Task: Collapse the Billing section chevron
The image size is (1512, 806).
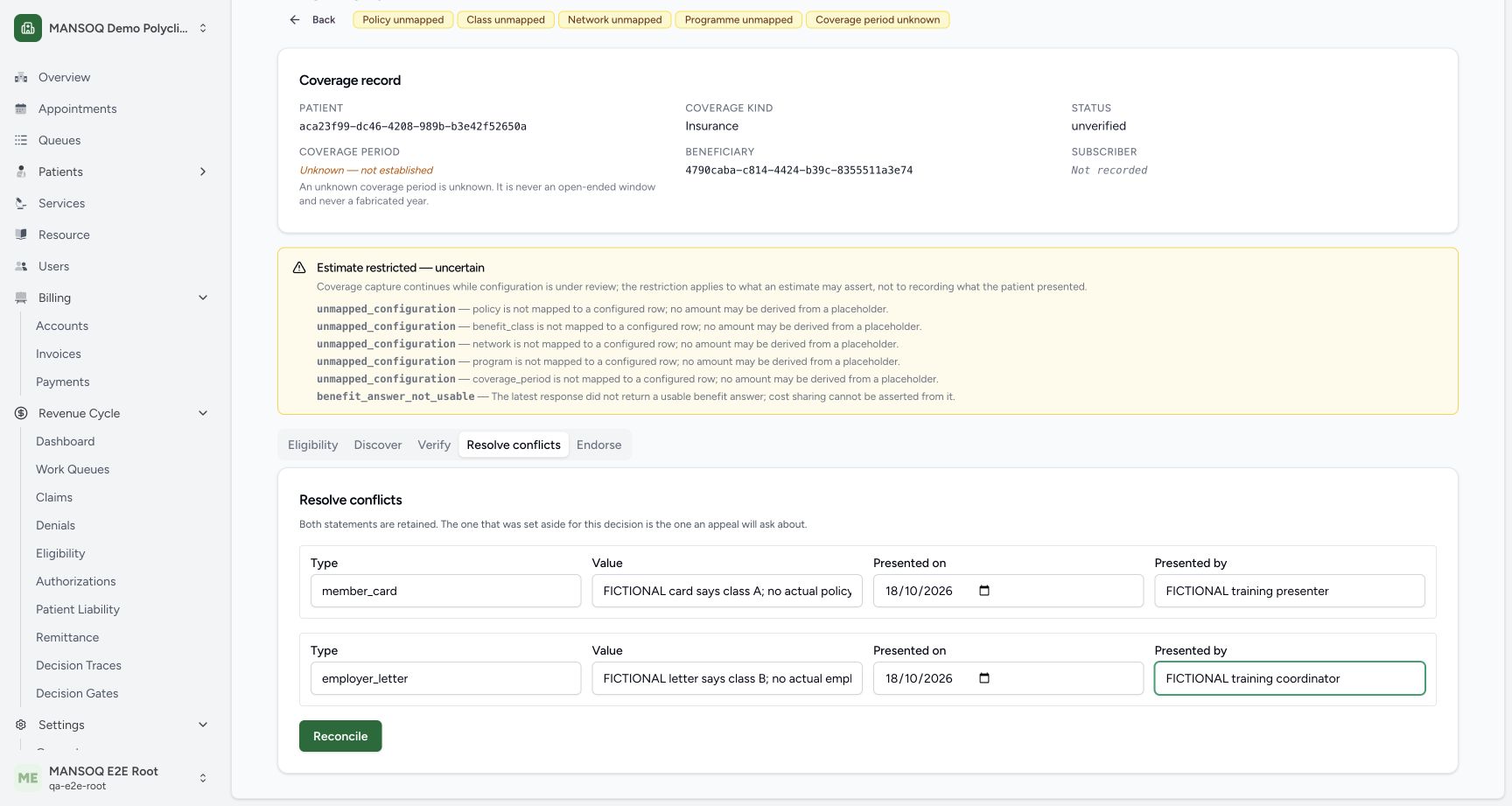Action: pos(203,298)
